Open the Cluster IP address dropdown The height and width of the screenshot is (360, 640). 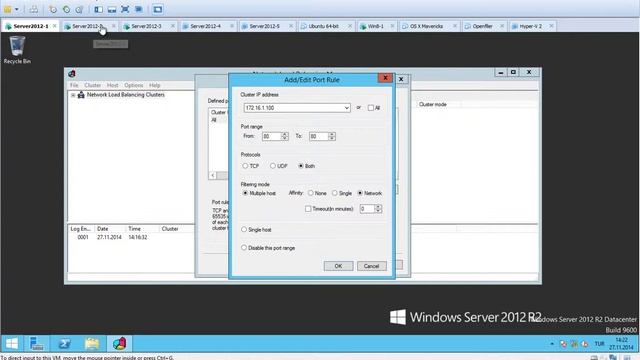(x=346, y=108)
